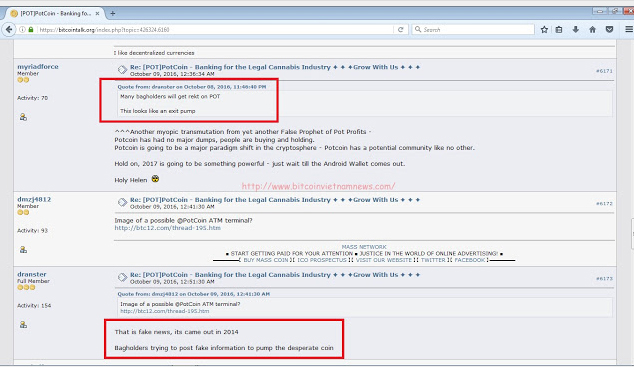Viewport: 634px width, 367px height.
Task: Click the 'Full Member' rank text
Action: click(x=33, y=281)
